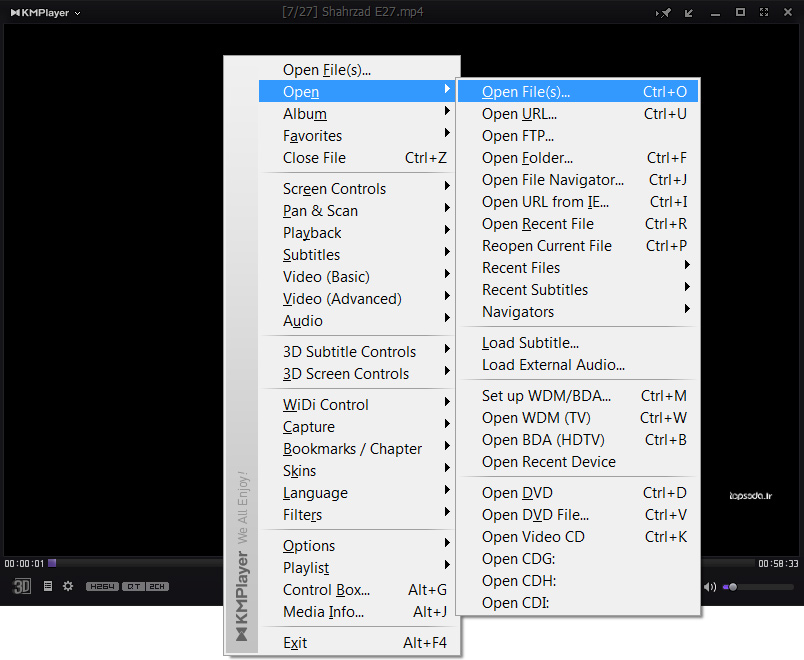Image resolution: width=804 pixels, height=660 pixels.
Task: Click the minimize-to-tray arrow icon
Action: point(689,13)
